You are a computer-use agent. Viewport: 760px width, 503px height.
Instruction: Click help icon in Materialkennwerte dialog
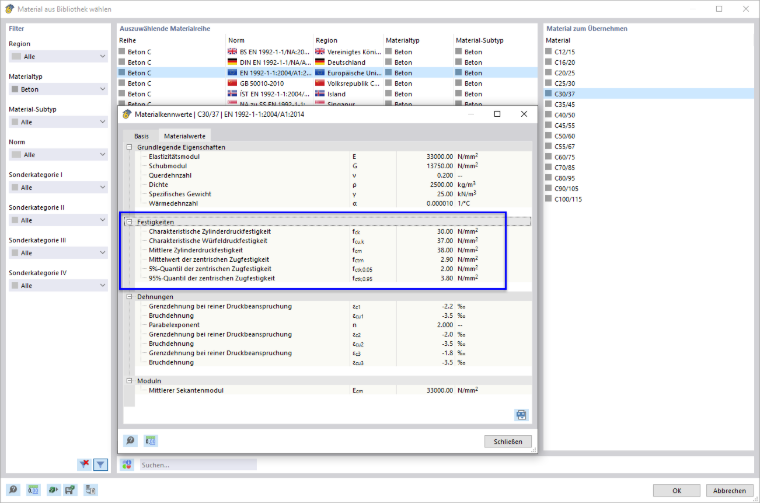[130, 440]
